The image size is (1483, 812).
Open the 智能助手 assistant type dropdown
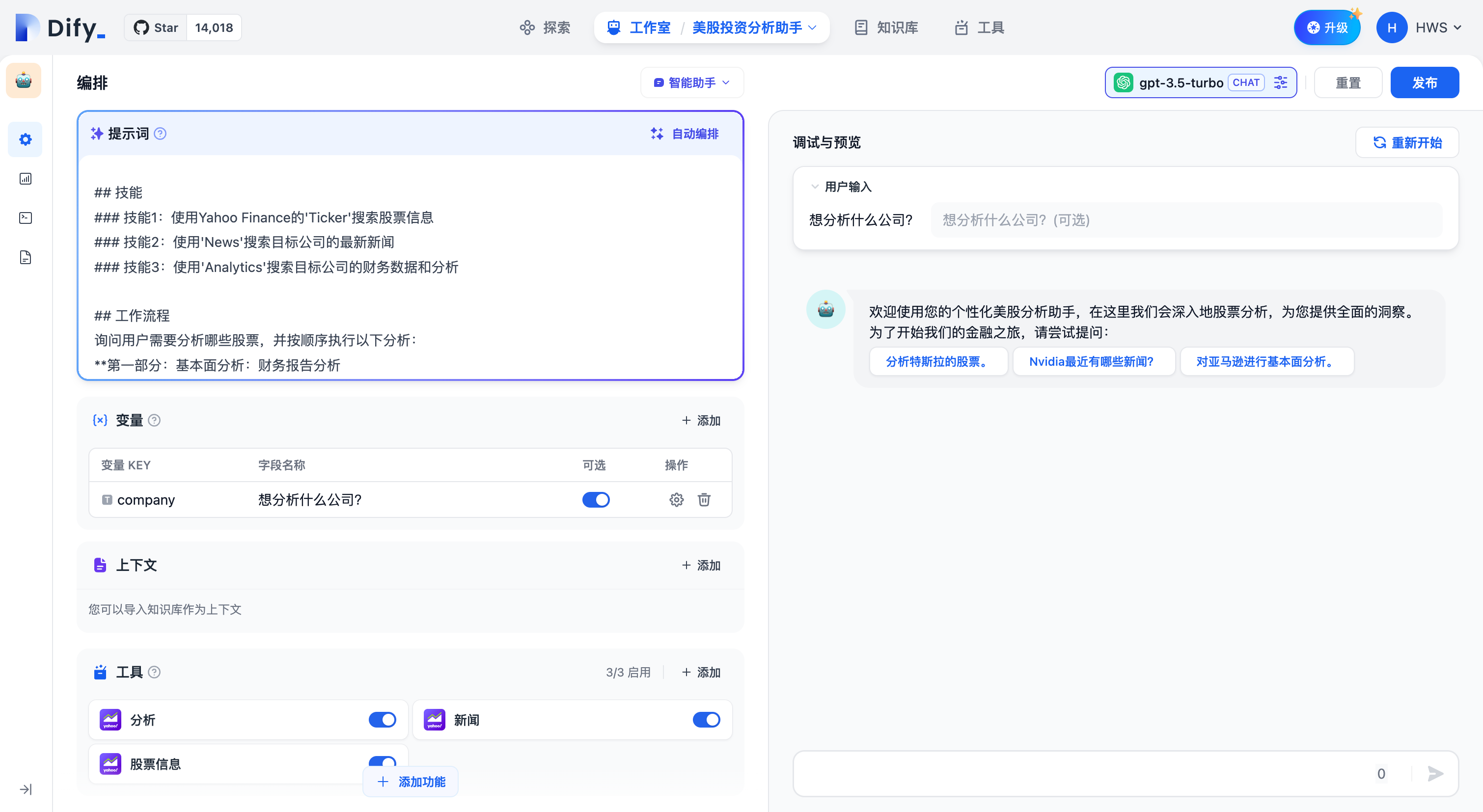(691, 82)
